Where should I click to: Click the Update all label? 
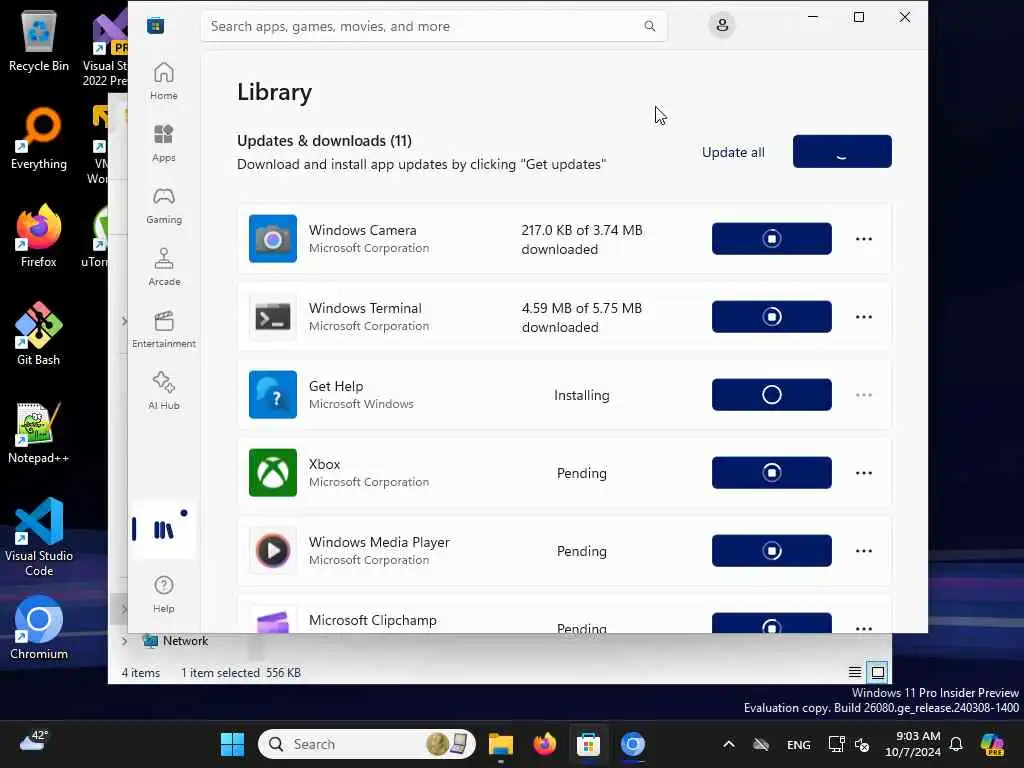coord(733,152)
